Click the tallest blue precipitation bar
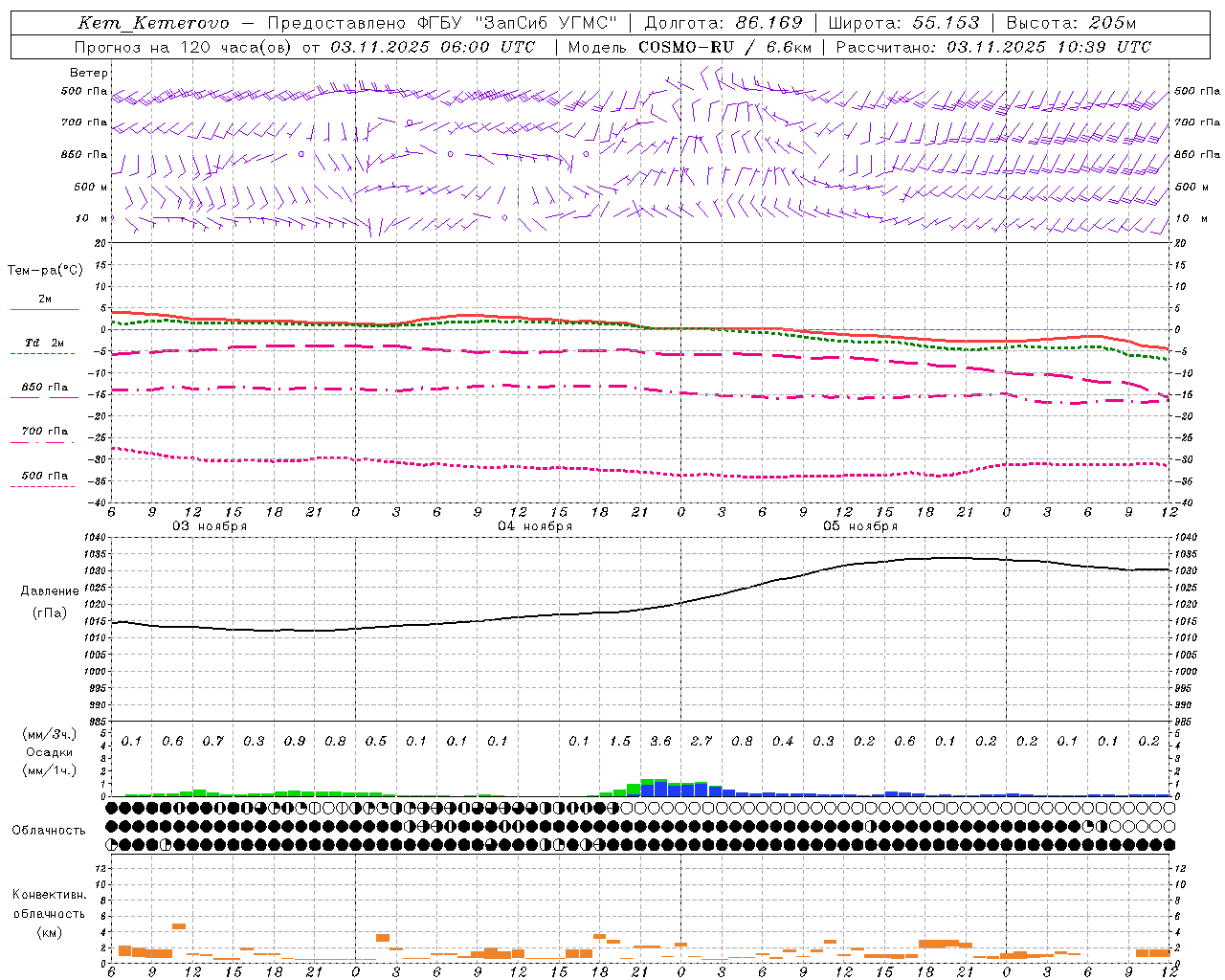Viewport: 1225px width, 980px height. 660,789
